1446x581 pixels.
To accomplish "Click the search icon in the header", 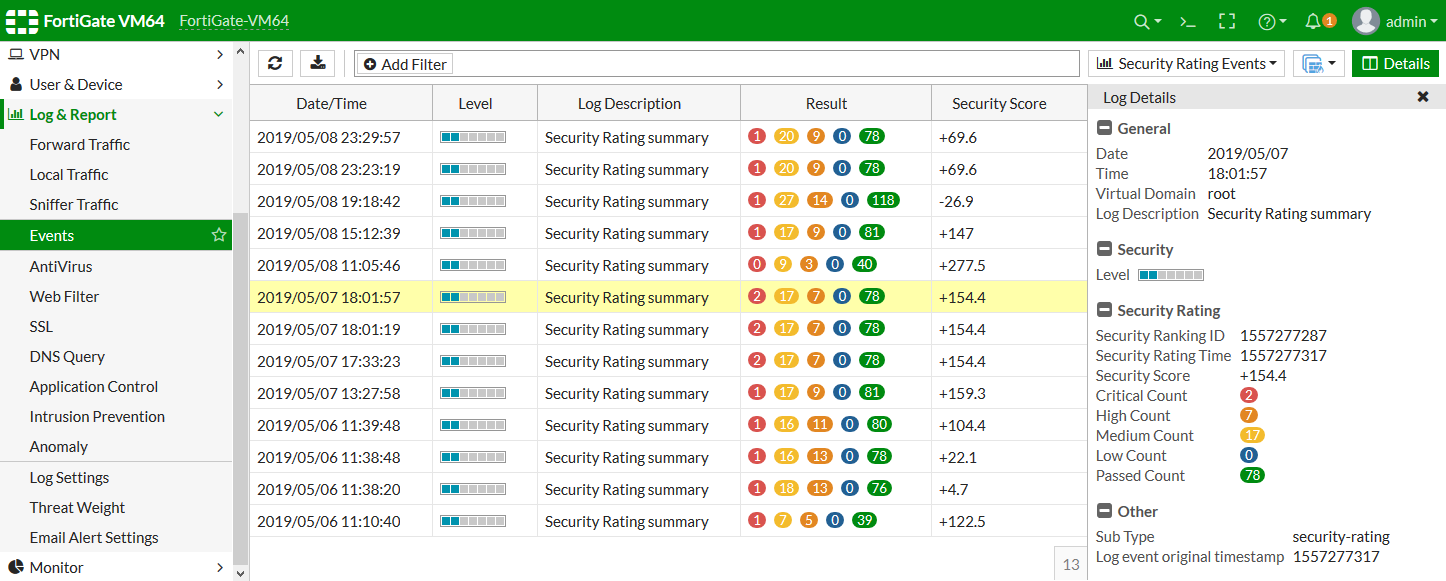I will pos(1143,20).
